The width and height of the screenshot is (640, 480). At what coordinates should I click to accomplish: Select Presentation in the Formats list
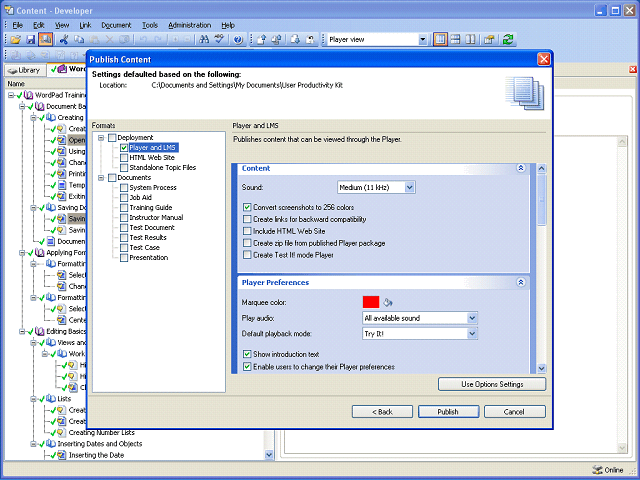pyautogui.click(x=149, y=258)
